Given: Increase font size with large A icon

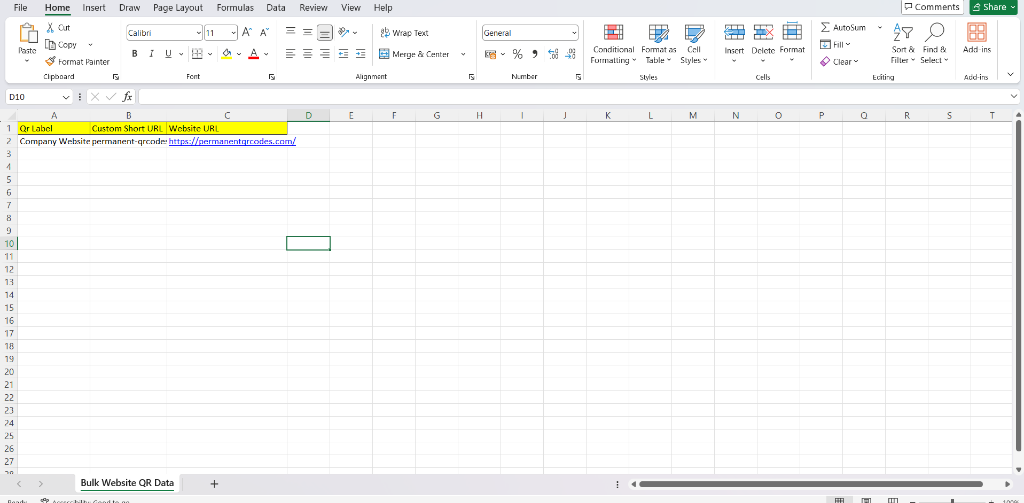Looking at the screenshot, I should click(x=247, y=32).
